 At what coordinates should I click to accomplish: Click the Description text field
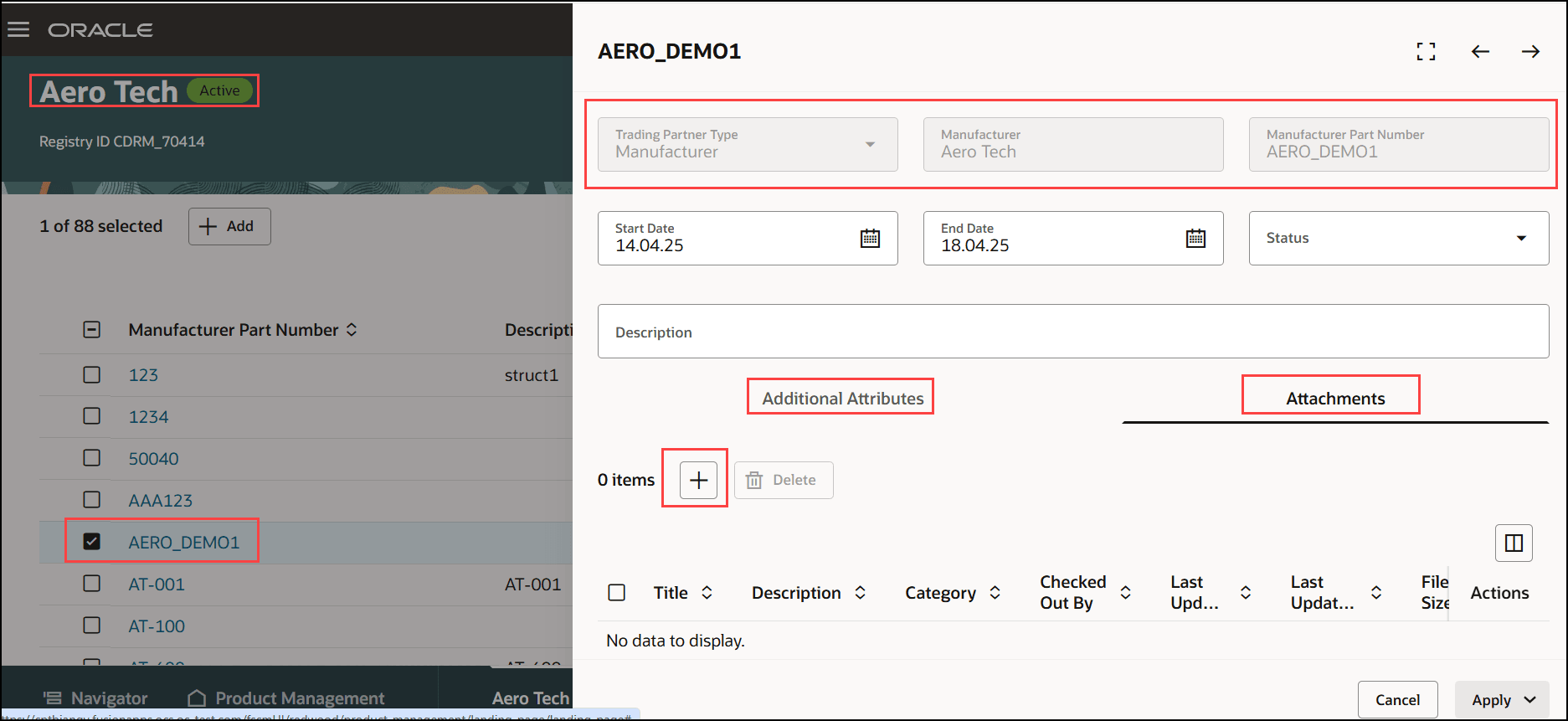[1073, 332]
